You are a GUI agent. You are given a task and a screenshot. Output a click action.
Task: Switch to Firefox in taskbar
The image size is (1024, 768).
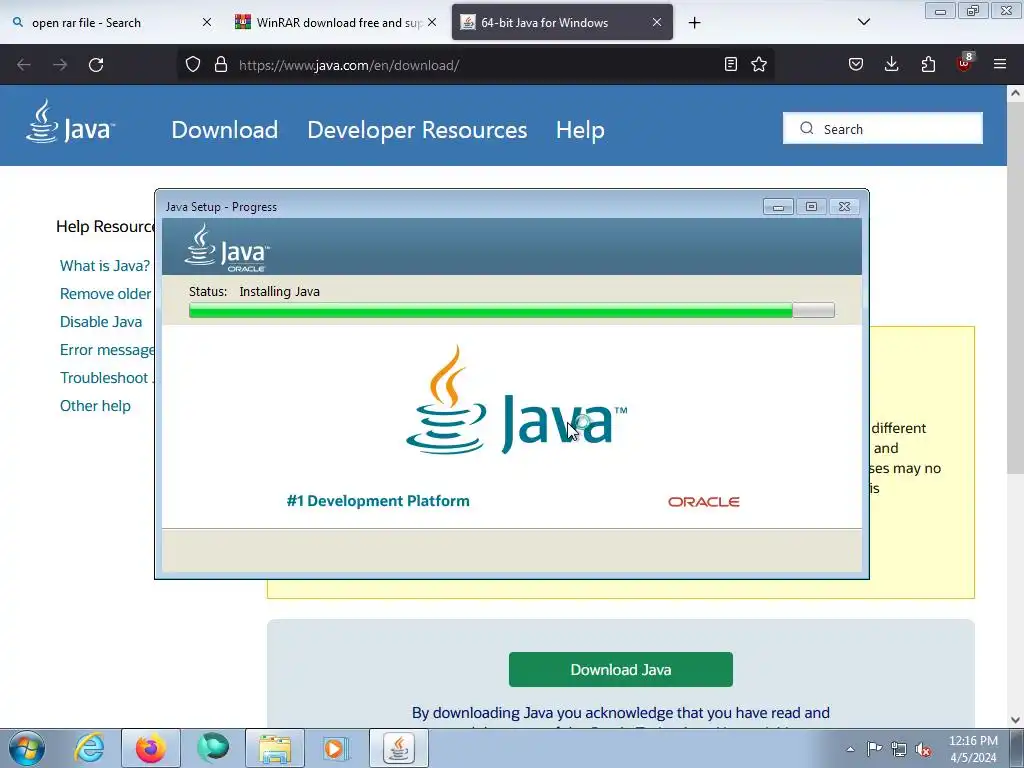pyautogui.click(x=151, y=748)
